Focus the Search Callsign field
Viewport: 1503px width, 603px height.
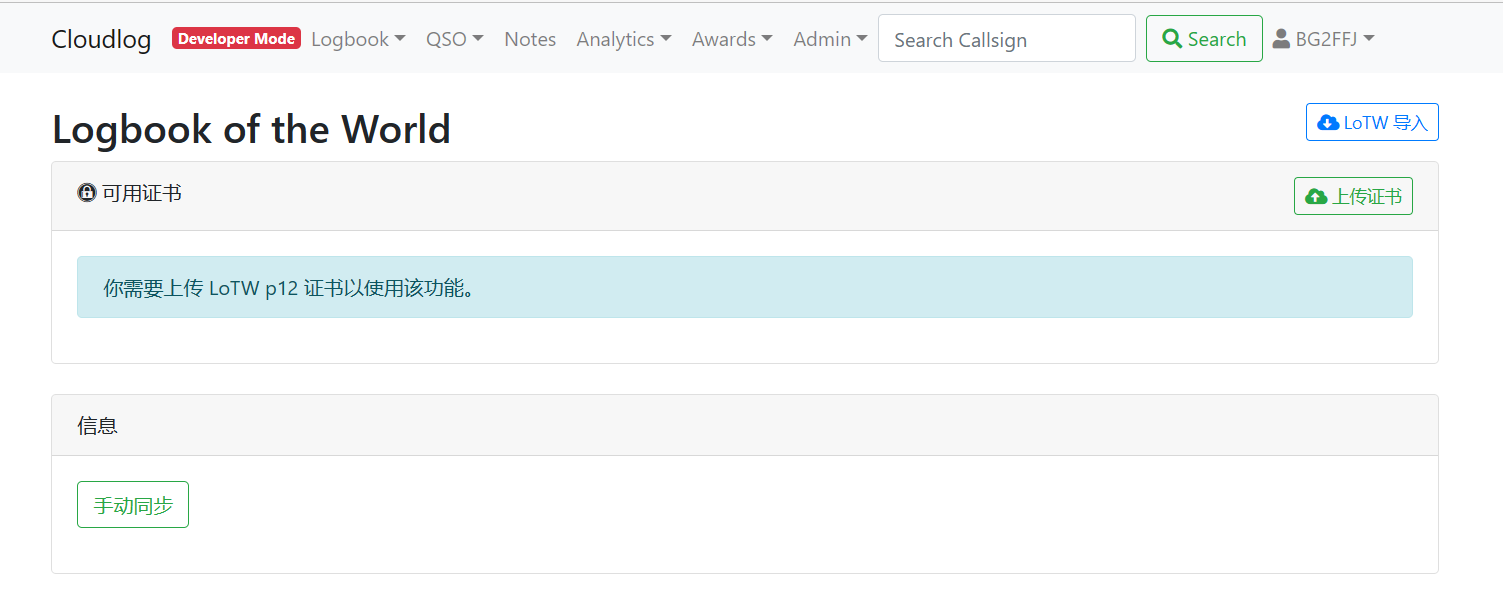(1007, 38)
